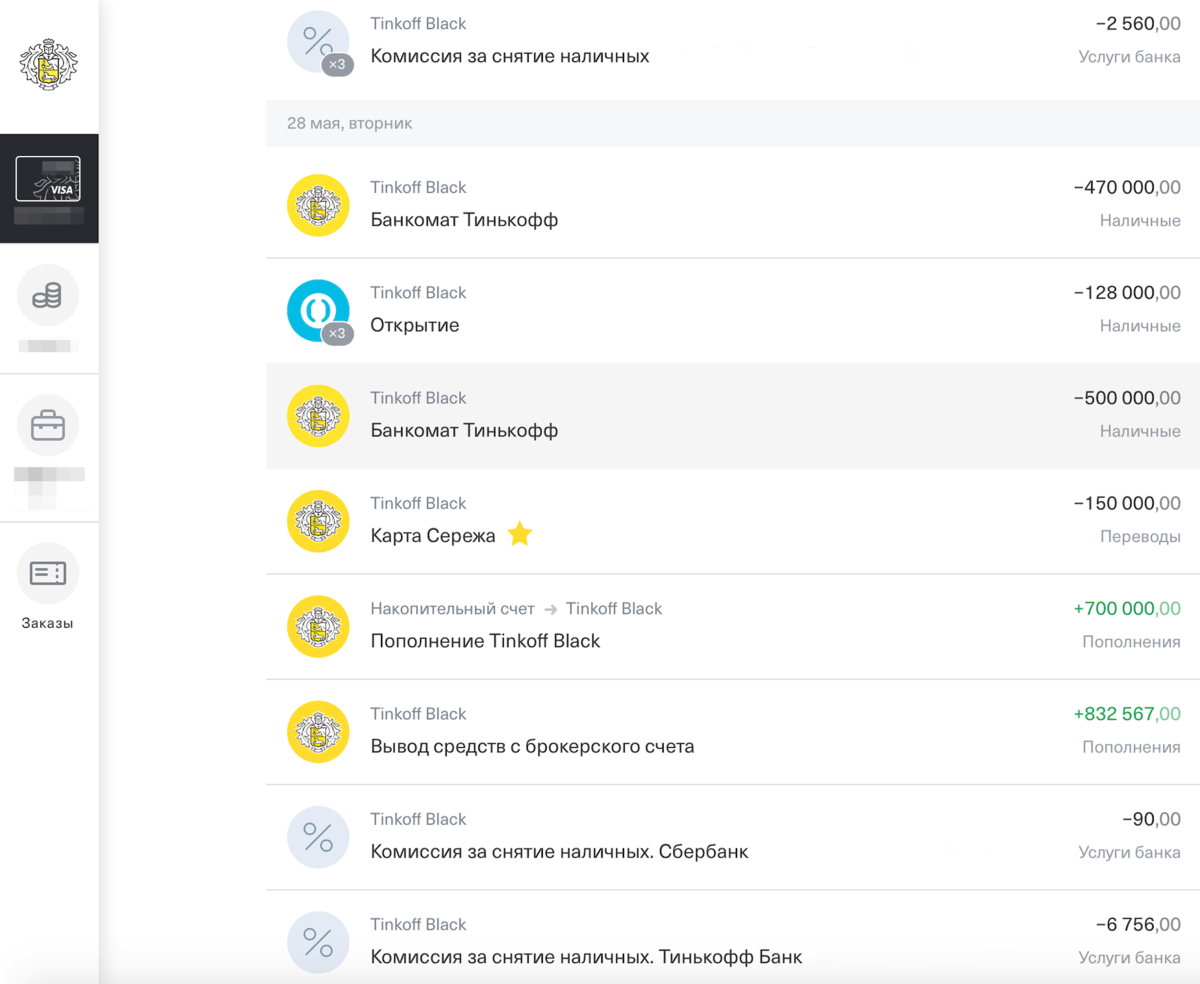Viewport: 1200px width, 984px height.
Task: Click the blue Открытие bank icon
Action: coord(318,310)
